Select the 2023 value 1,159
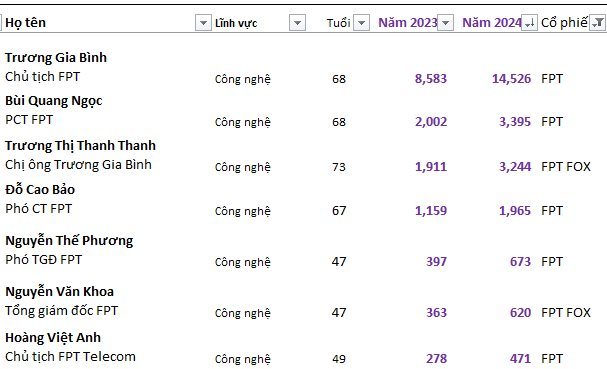The height and width of the screenshot is (369, 607). pyautogui.click(x=431, y=211)
